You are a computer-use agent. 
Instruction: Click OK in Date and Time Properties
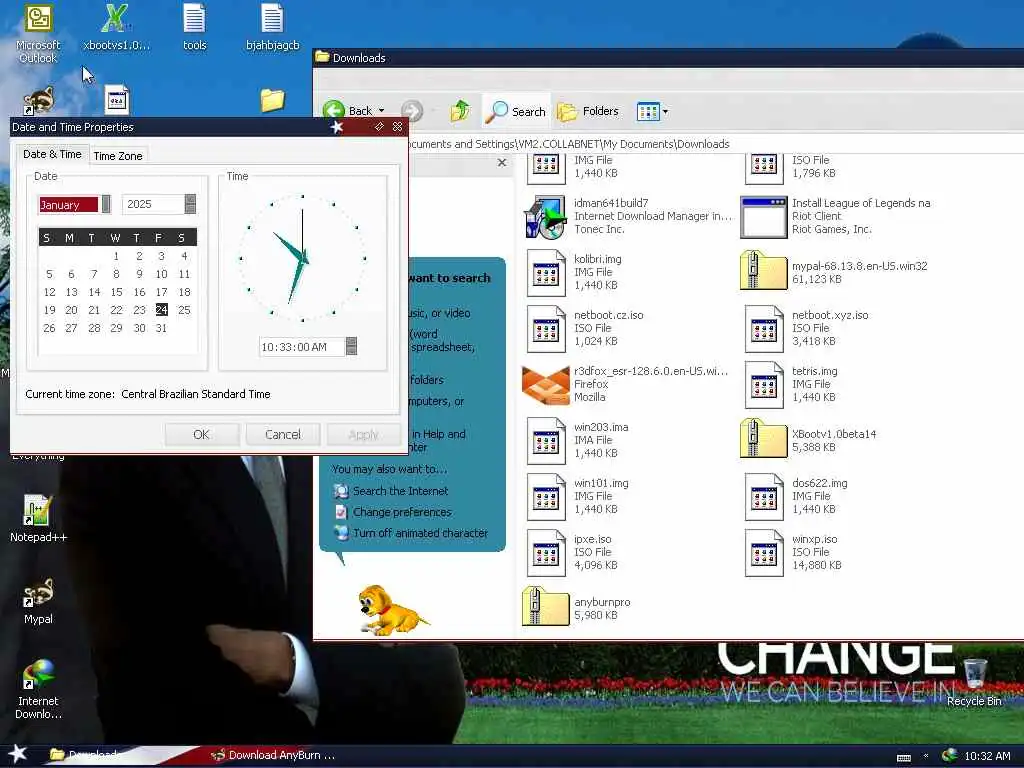[x=201, y=434]
